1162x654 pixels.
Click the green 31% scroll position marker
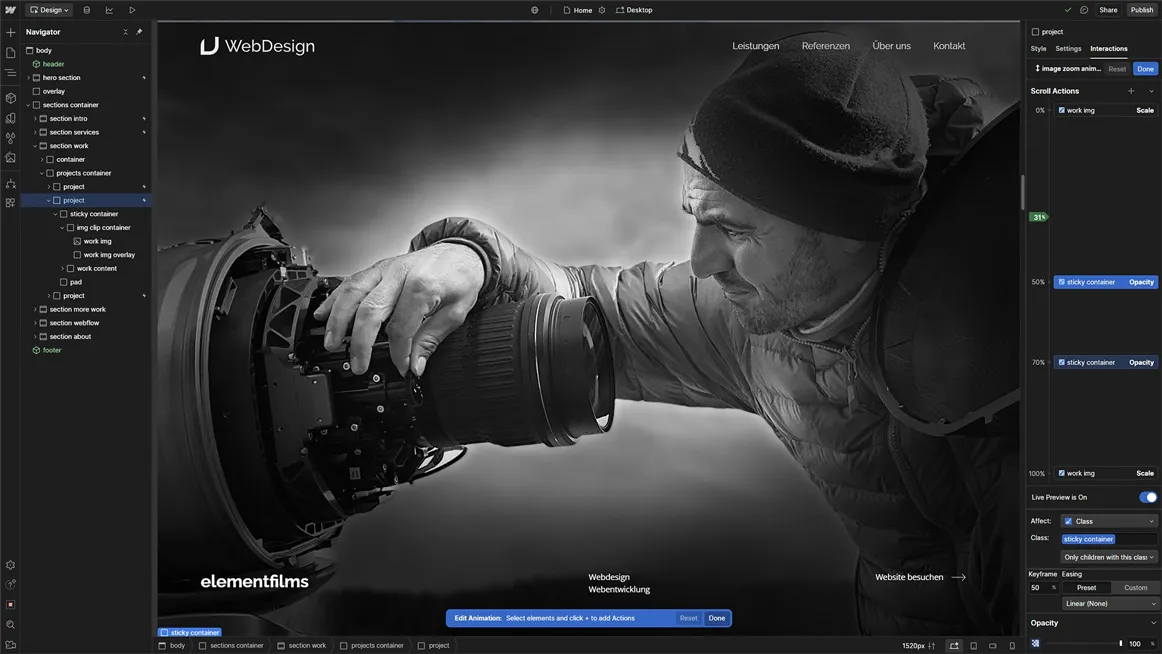point(1038,218)
